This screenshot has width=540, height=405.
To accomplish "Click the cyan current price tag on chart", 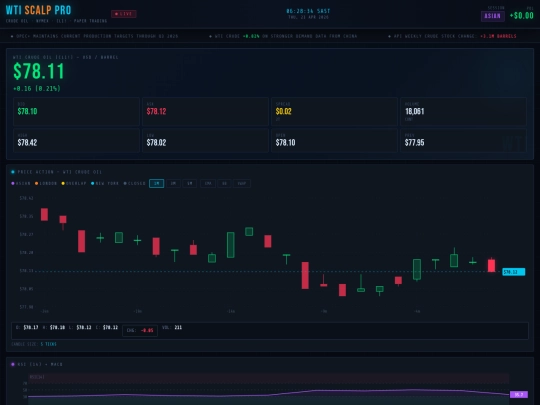I will point(513,272).
